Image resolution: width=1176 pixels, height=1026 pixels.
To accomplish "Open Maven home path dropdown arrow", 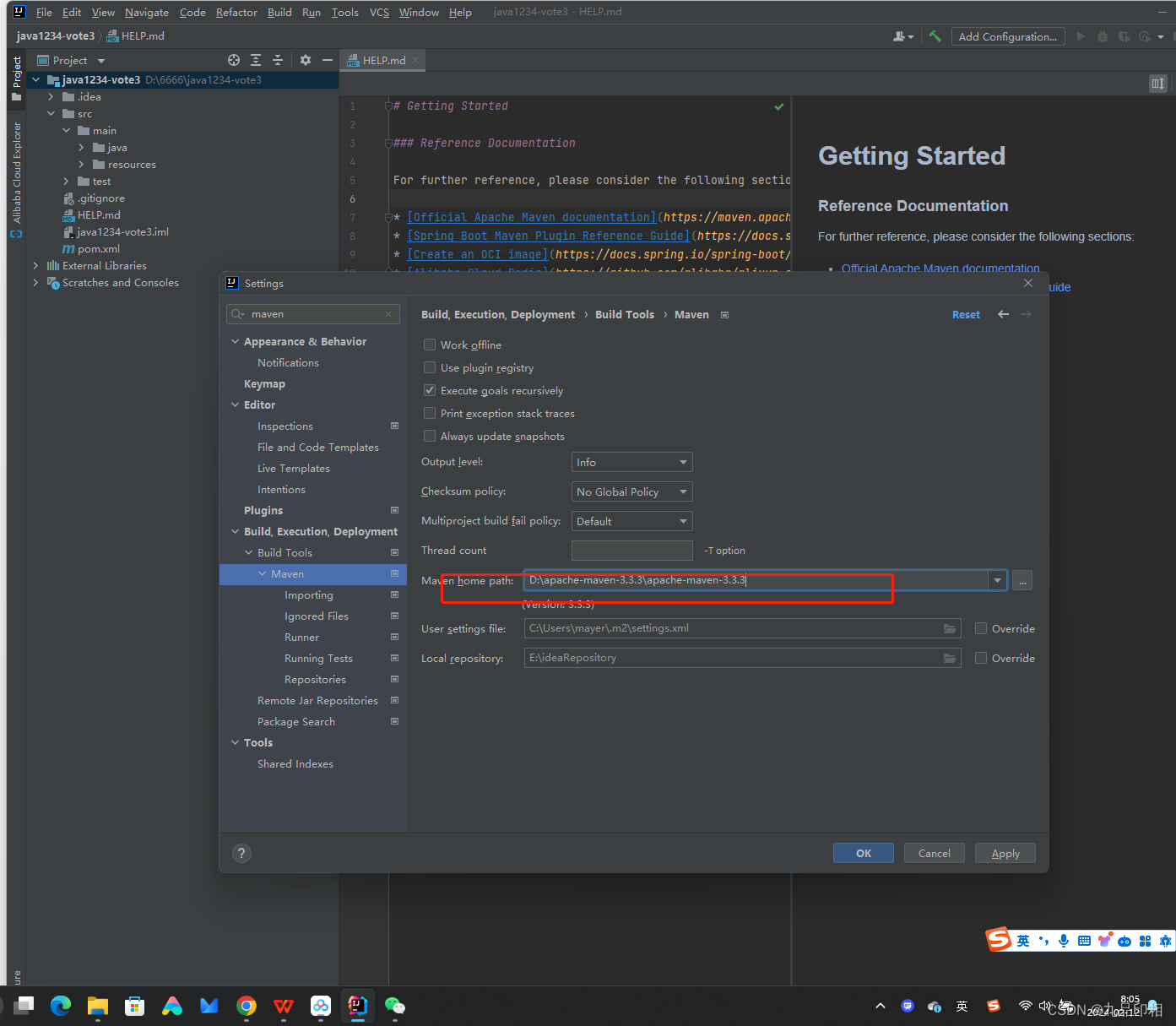I will coord(998,581).
